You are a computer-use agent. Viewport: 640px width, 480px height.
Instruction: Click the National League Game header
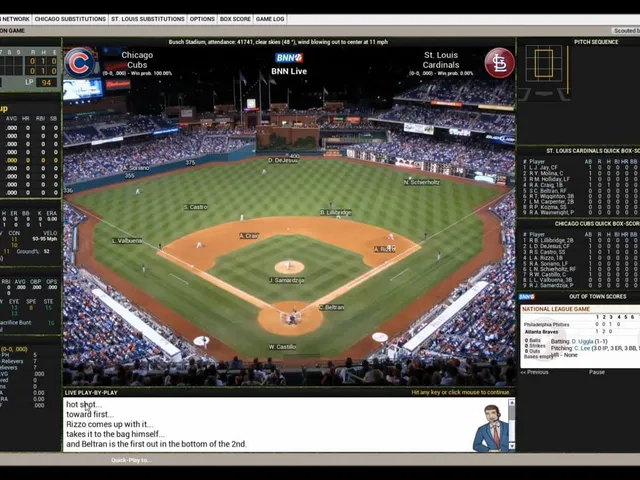pos(556,309)
